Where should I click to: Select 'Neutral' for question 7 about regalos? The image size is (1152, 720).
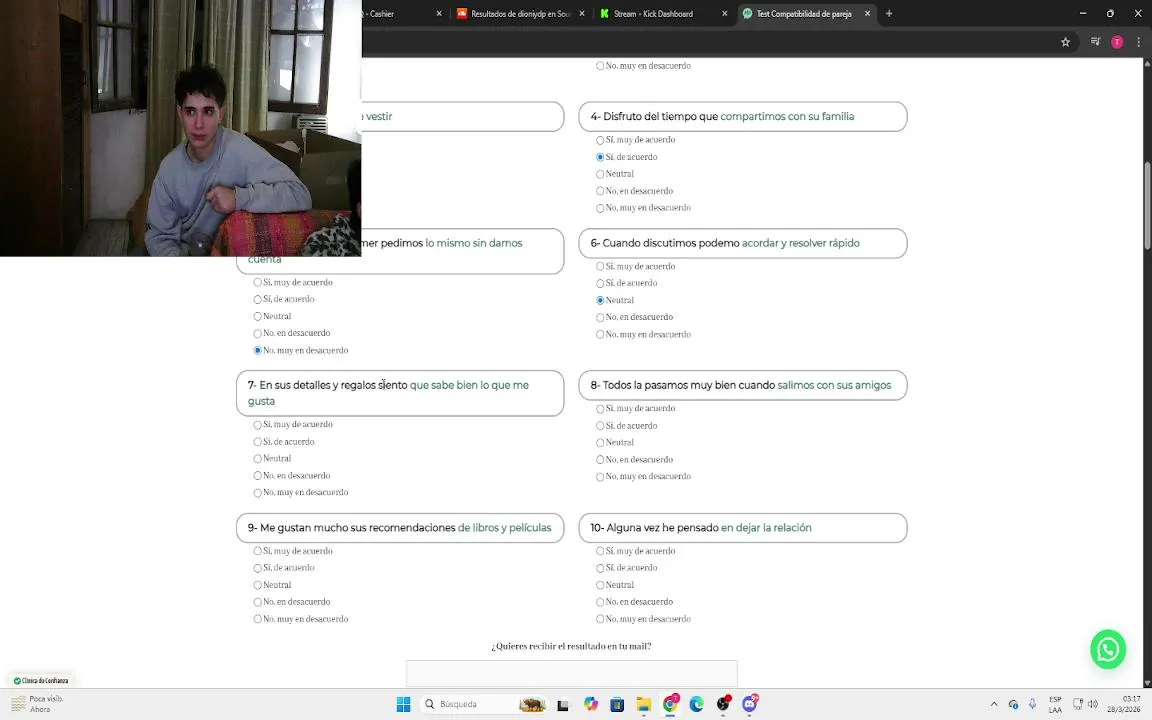click(x=257, y=458)
